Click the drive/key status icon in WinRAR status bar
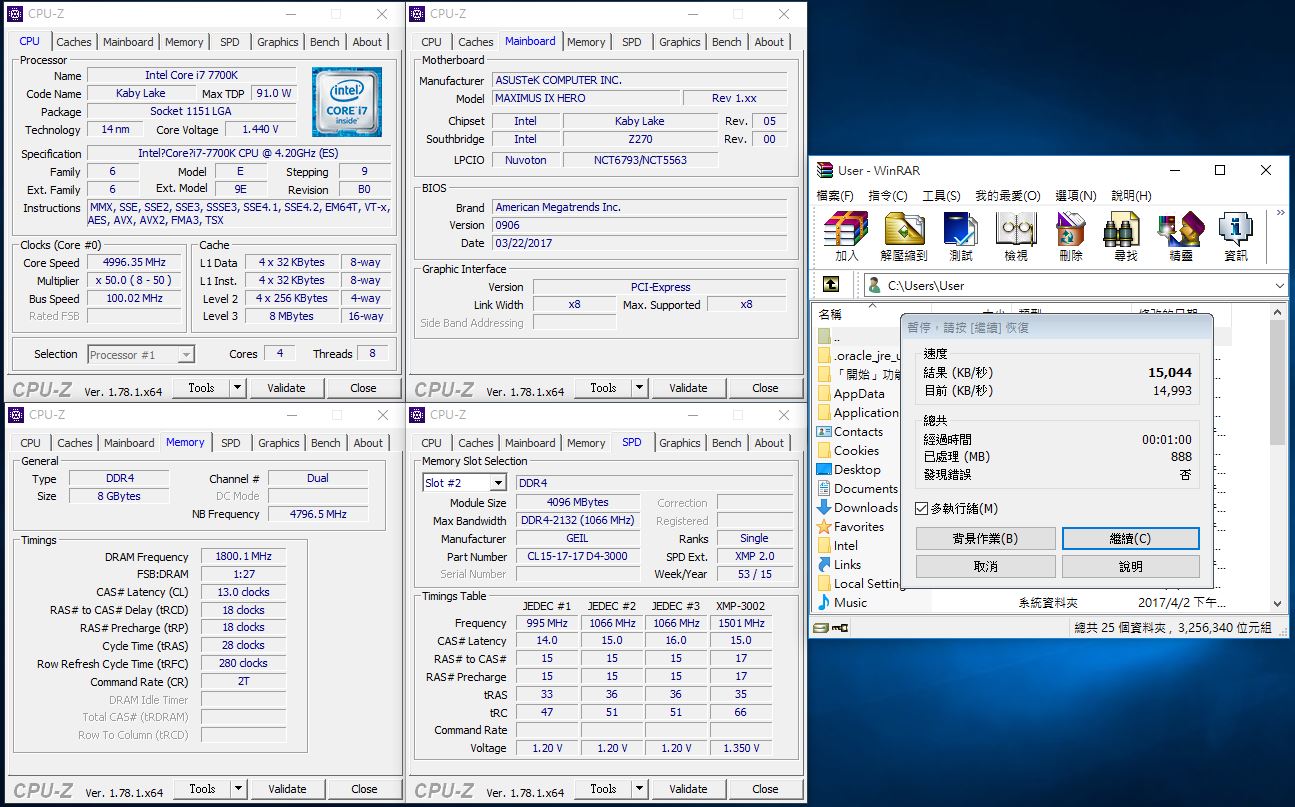The height and width of the screenshot is (807, 1295). tap(831, 628)
